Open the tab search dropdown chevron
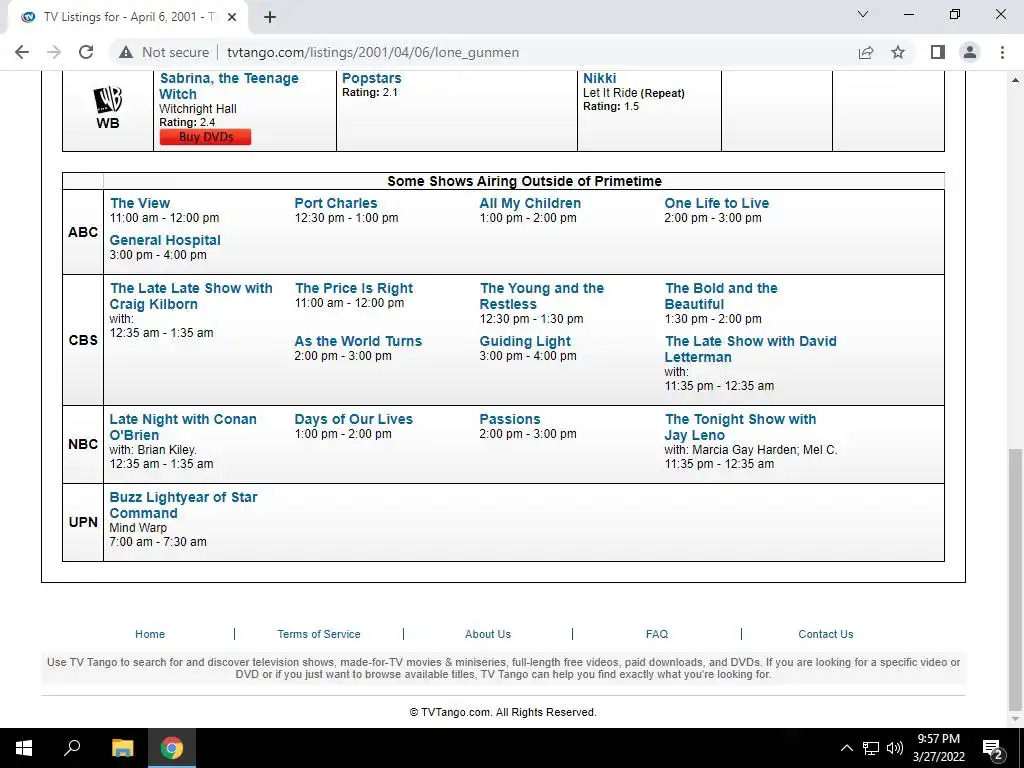 (863, 14)
